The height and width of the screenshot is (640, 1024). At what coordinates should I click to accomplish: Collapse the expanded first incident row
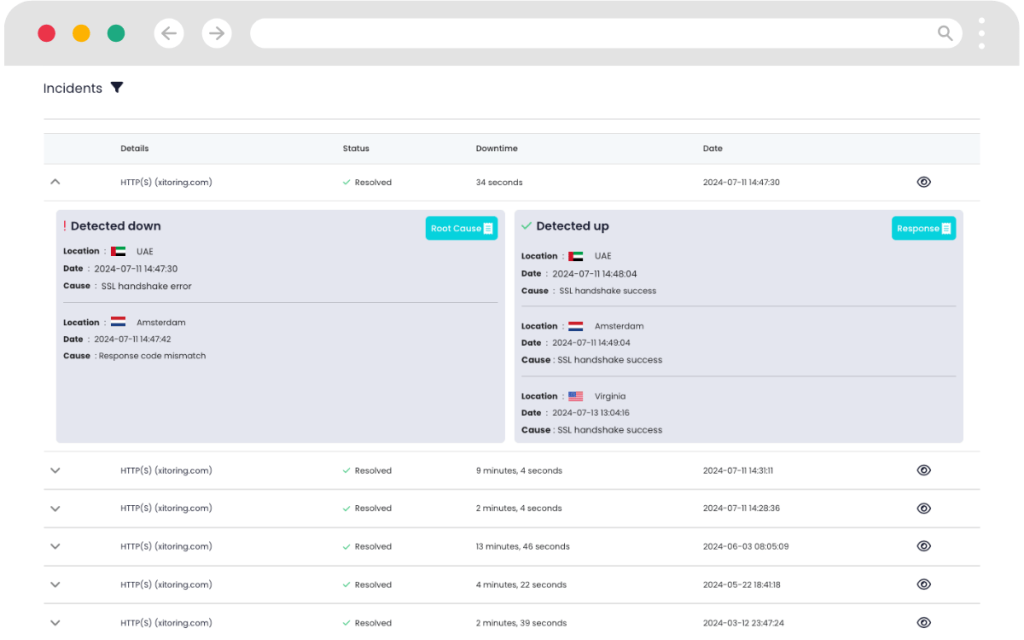coord(55,181)
